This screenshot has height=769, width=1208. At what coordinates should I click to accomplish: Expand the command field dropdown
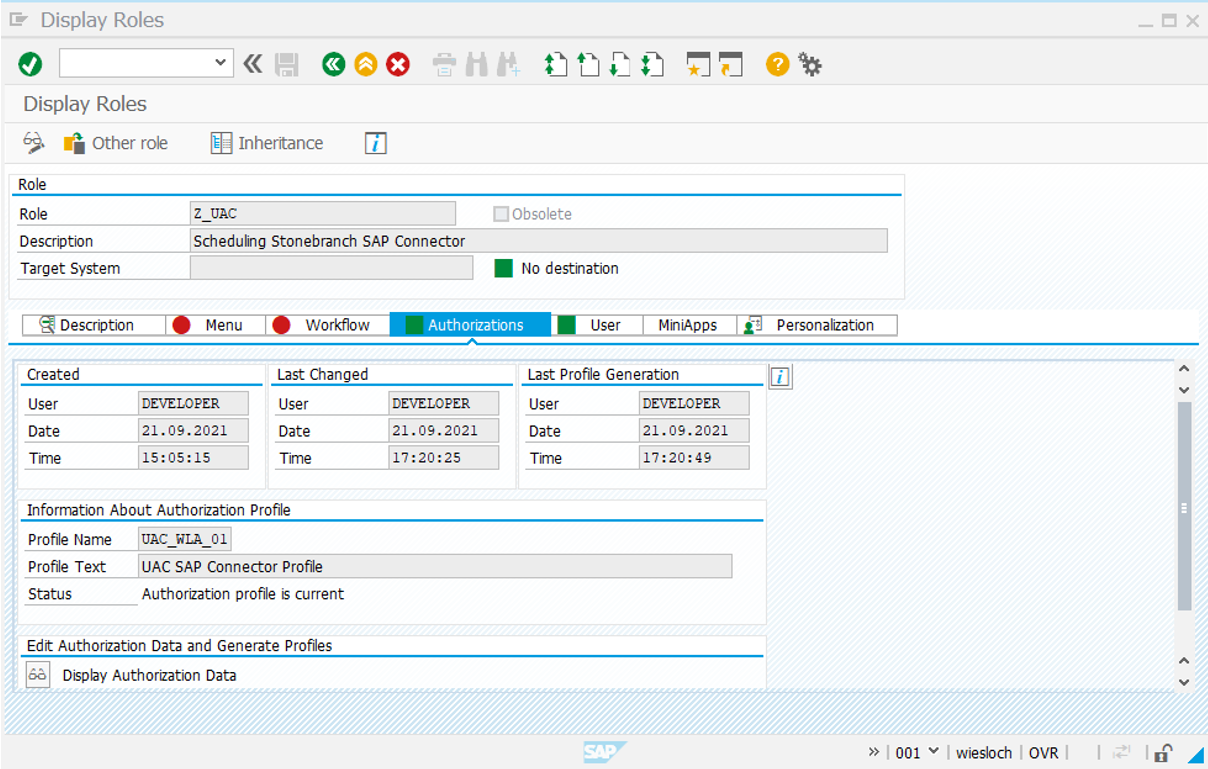point(221,64)
